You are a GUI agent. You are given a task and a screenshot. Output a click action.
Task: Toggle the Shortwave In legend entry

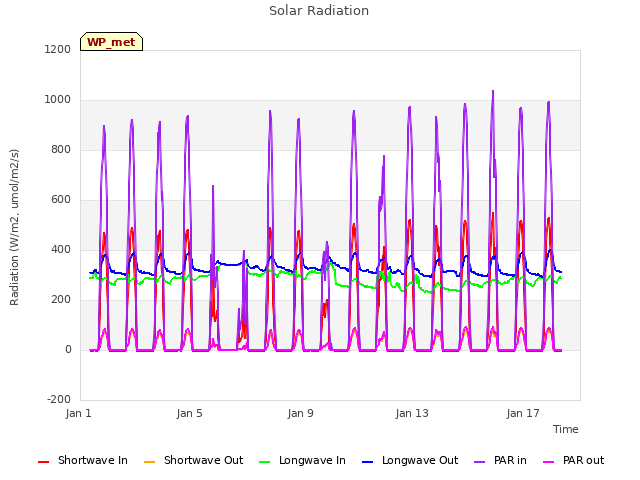click(83, 460)
